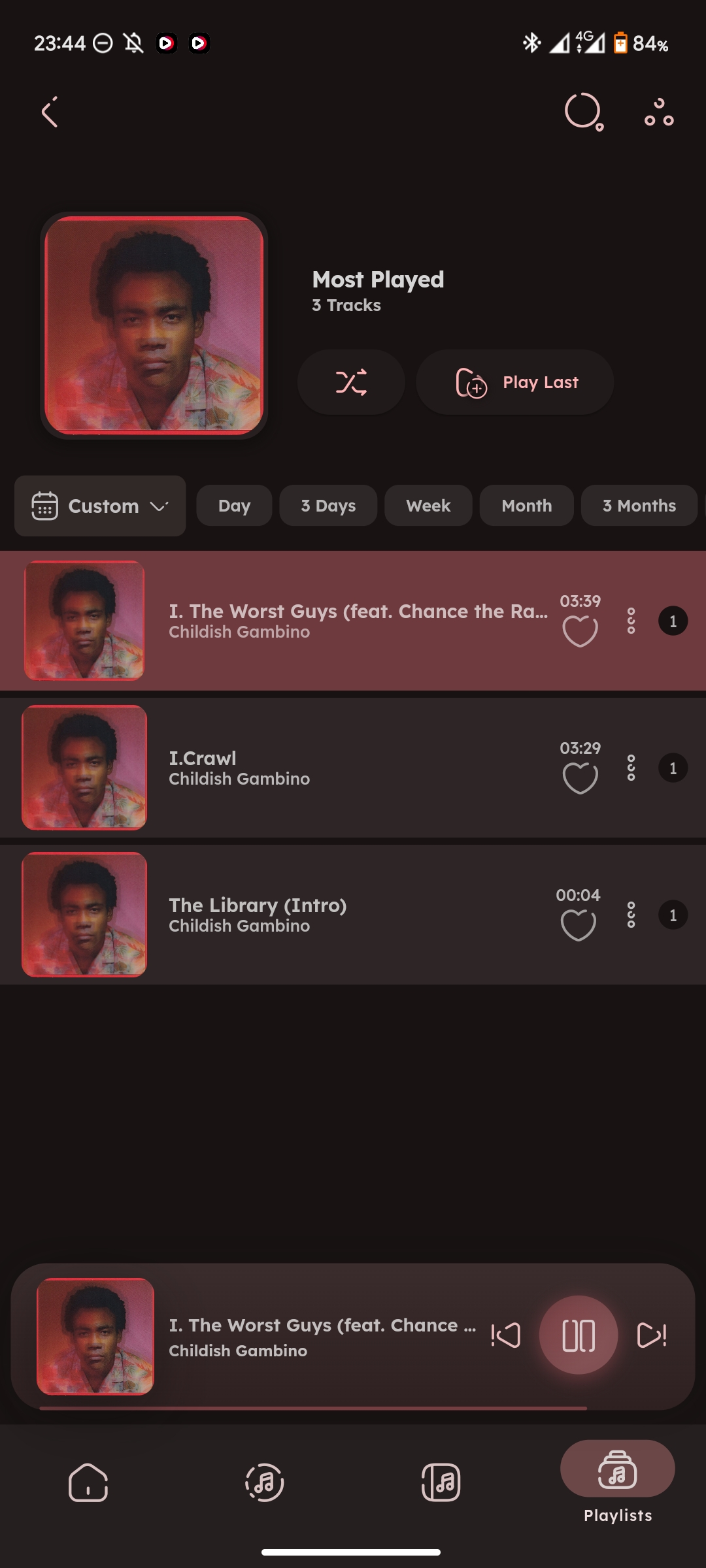Image resolution: width=706 pixels, height=1568 pixels.
Task: Select the 3 Months filter chip
Action: click(639, 506)
